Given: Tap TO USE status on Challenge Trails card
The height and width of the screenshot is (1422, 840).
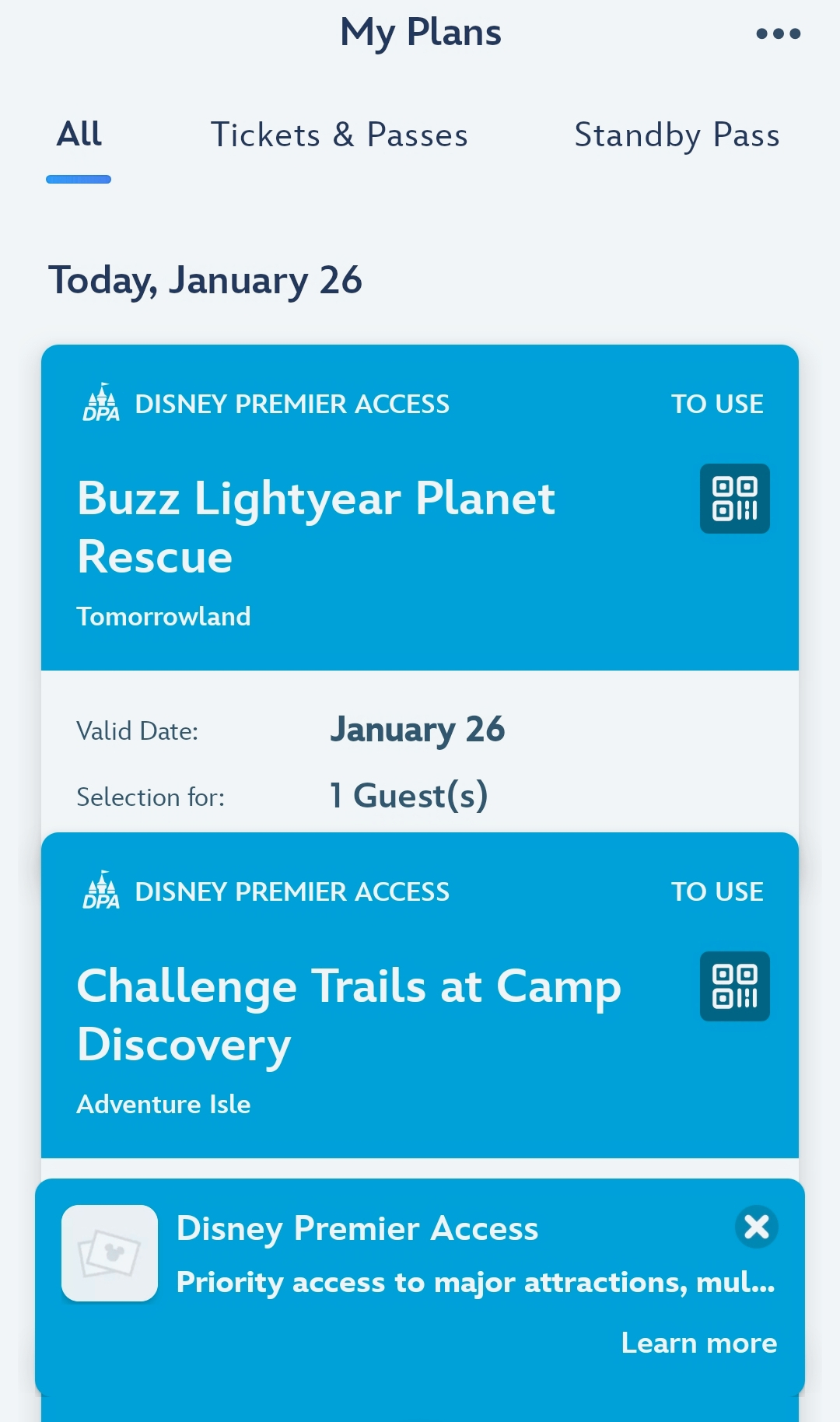Looking at the screenshot, I should click(717, 891).
